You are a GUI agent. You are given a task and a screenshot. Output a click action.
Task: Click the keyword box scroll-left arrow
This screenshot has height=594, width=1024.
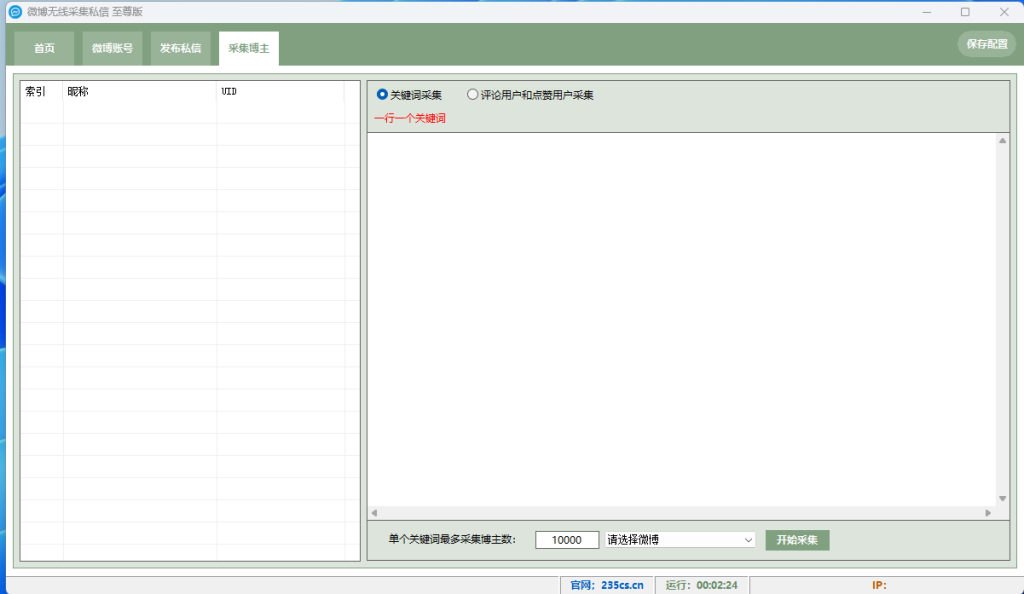(375, 513)
